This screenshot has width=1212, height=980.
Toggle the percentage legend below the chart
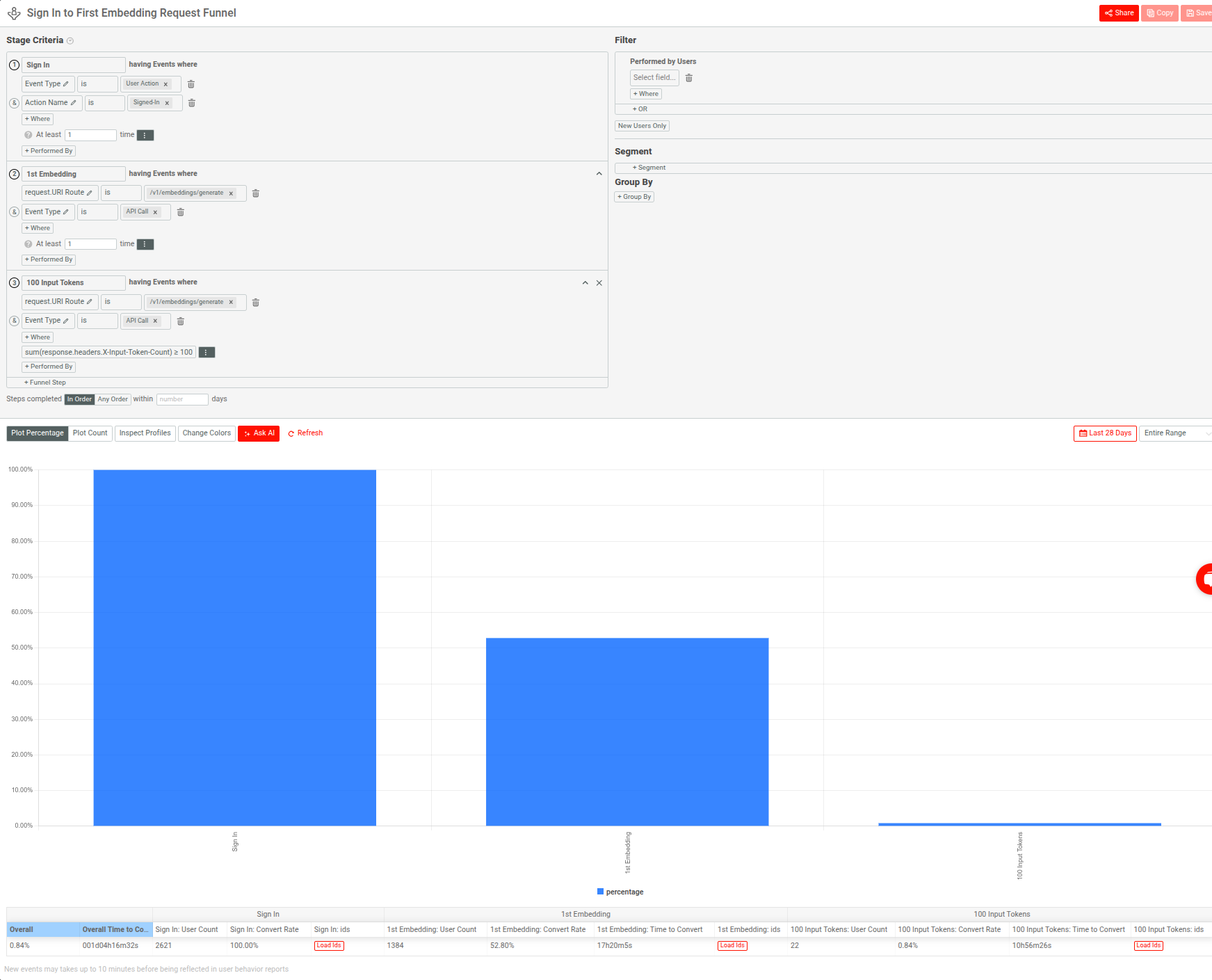pyautogui.click(x=620, y=891)
